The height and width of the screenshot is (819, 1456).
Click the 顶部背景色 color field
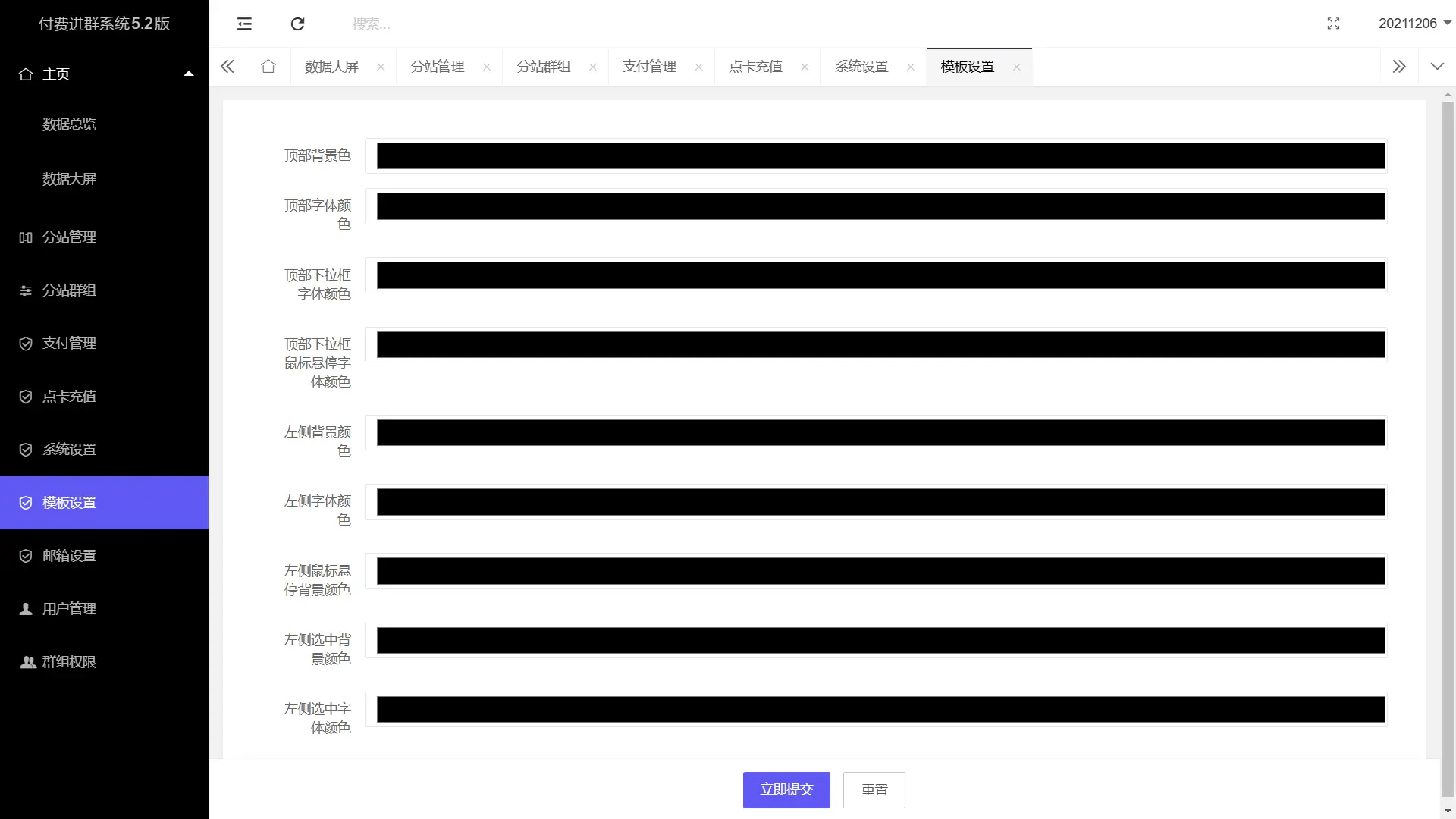880,156
